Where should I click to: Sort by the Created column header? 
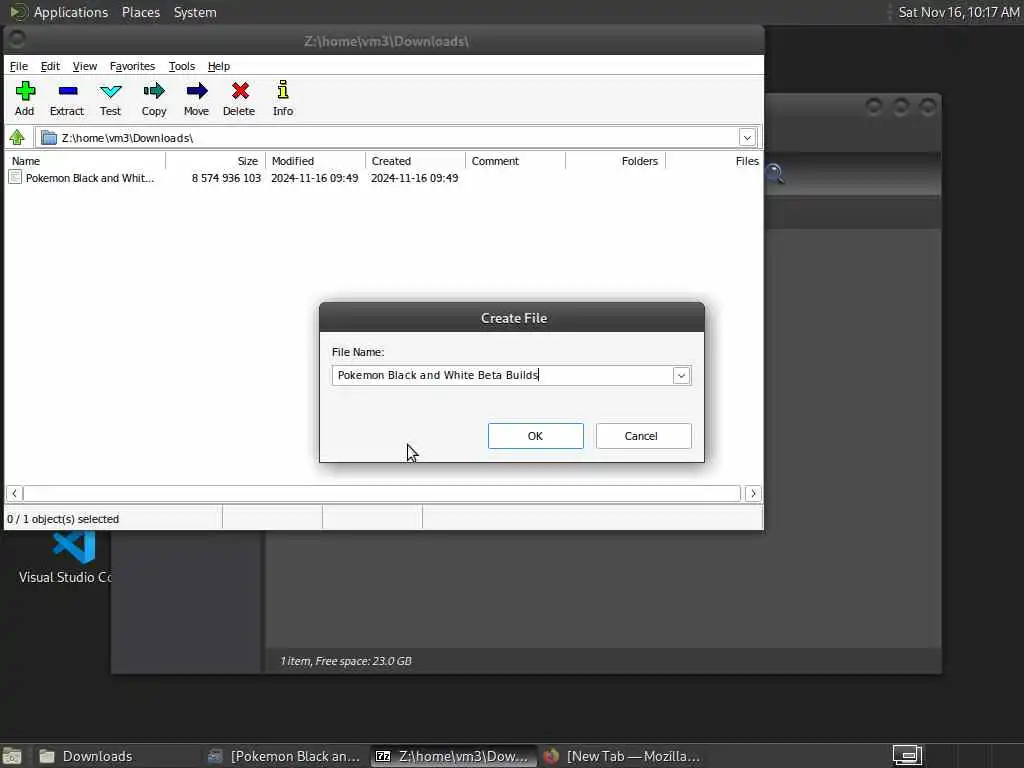click(x=415, y=161)
